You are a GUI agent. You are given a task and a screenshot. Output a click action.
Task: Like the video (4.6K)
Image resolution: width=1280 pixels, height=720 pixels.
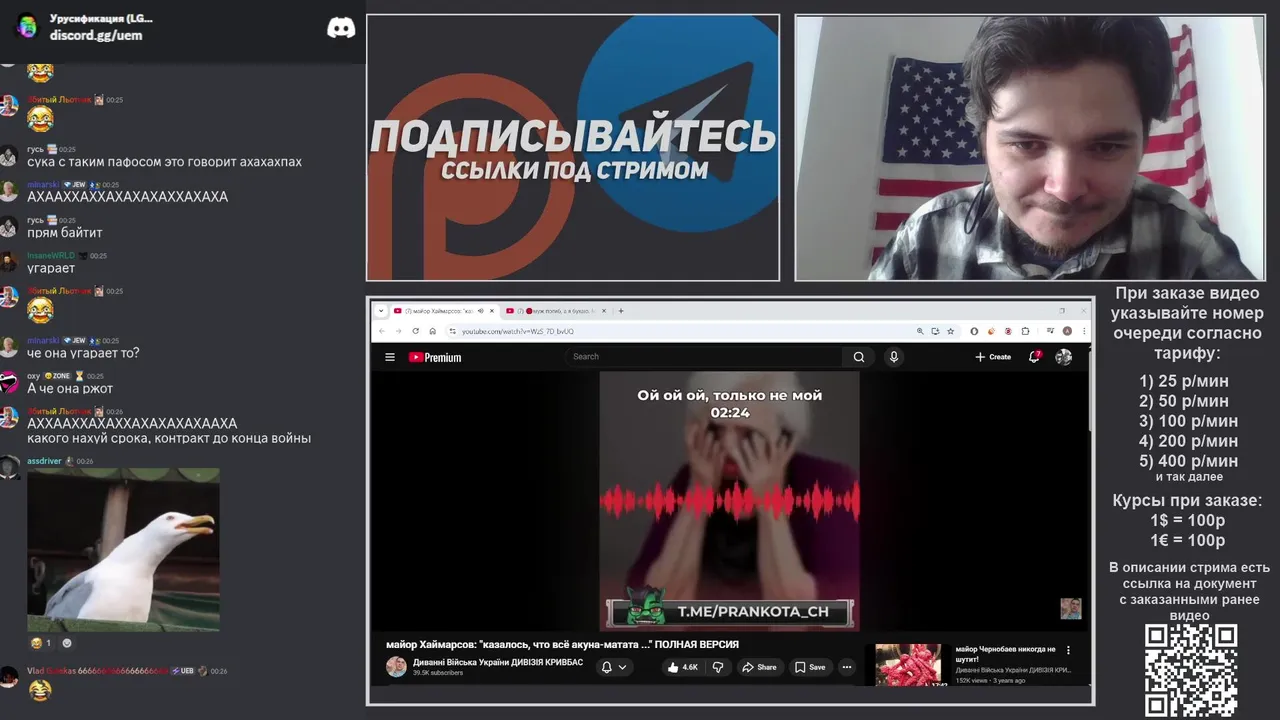pyautogui.click(x=682, y=667)
